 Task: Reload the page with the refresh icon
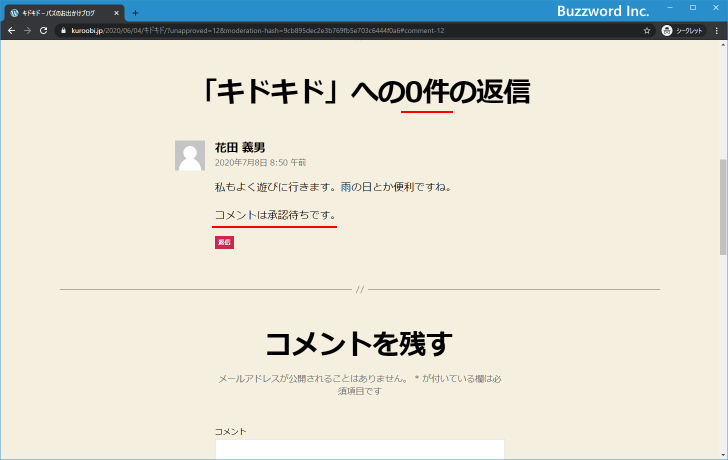[x=44, y=31]
